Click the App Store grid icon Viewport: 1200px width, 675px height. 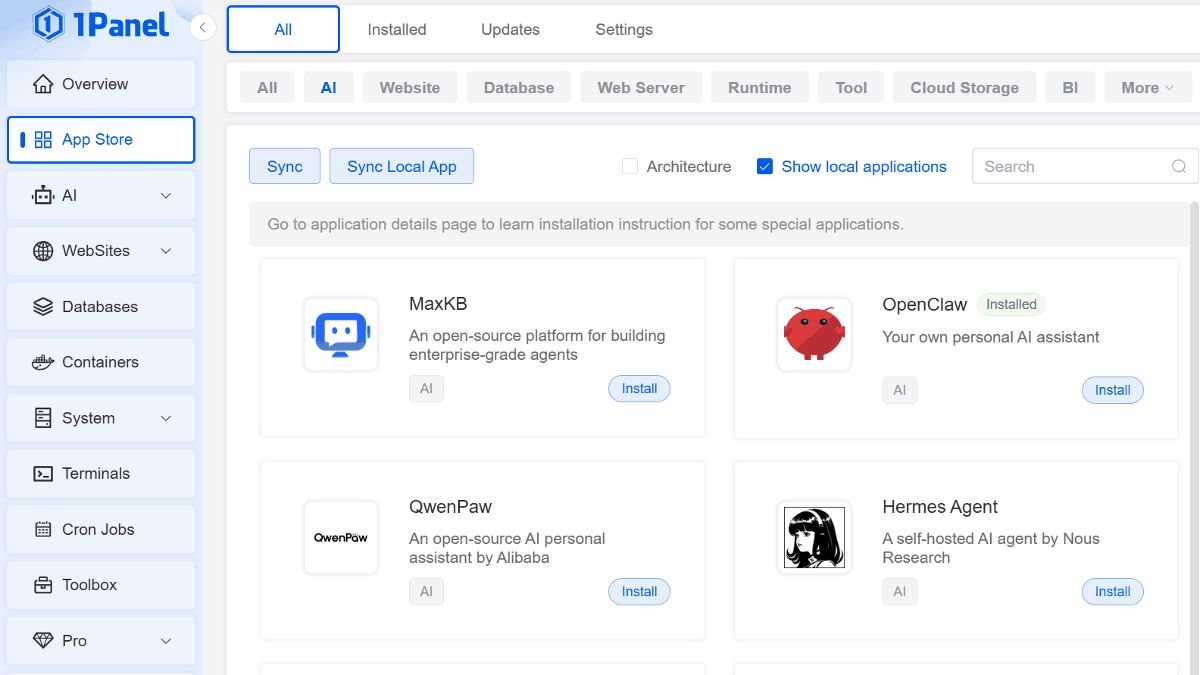[43, 140]
